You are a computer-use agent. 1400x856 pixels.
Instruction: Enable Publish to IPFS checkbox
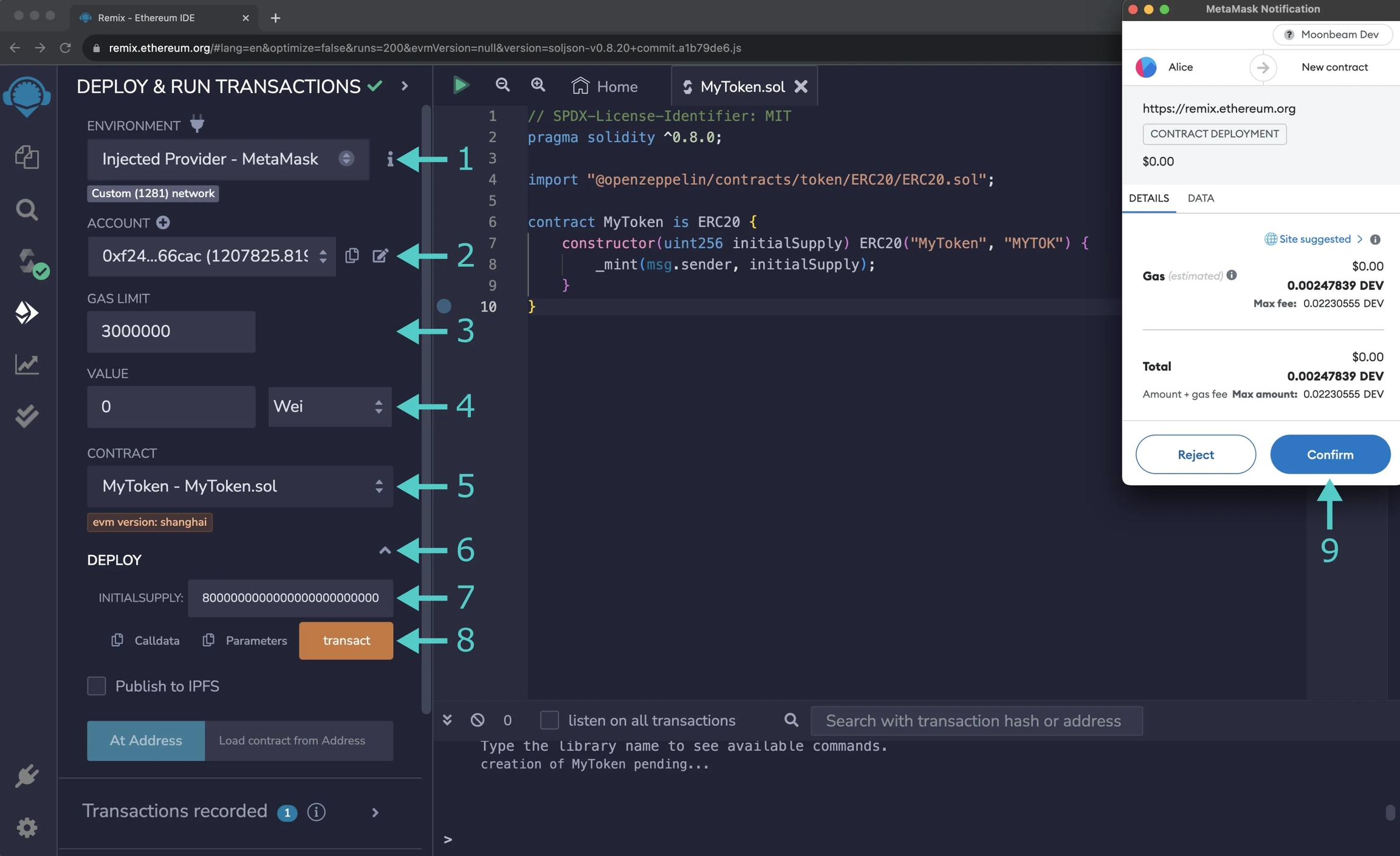click(97, 686)
